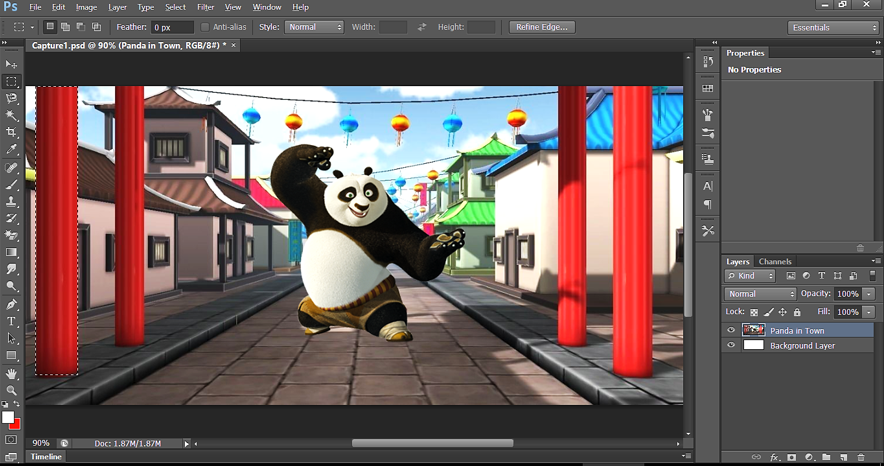This screenshot has width=885, height=466.
Task: Click the horizontal canvas scrollbar
Action: (x=432, y=443)
